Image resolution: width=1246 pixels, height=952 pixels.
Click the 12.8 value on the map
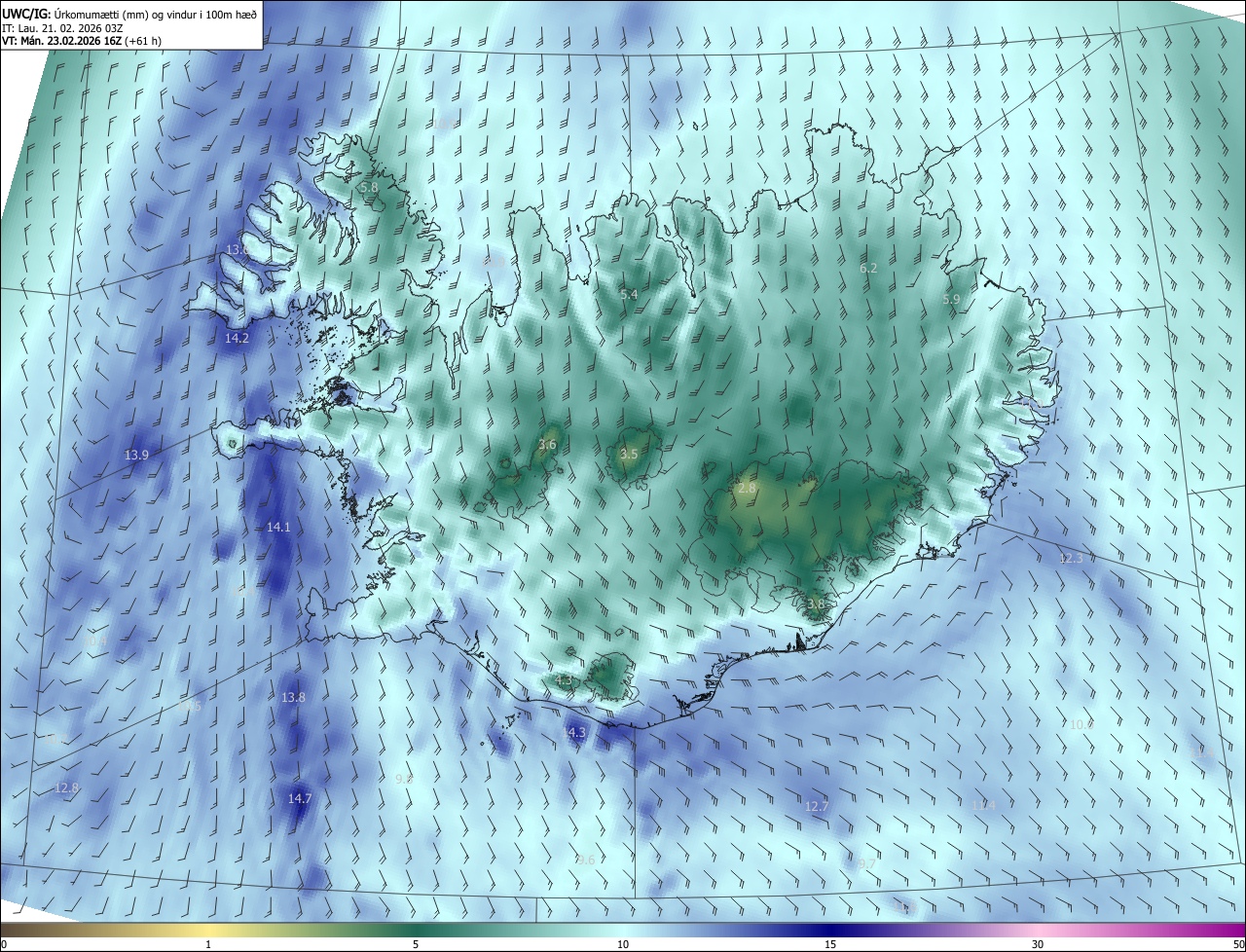(66, 787)
